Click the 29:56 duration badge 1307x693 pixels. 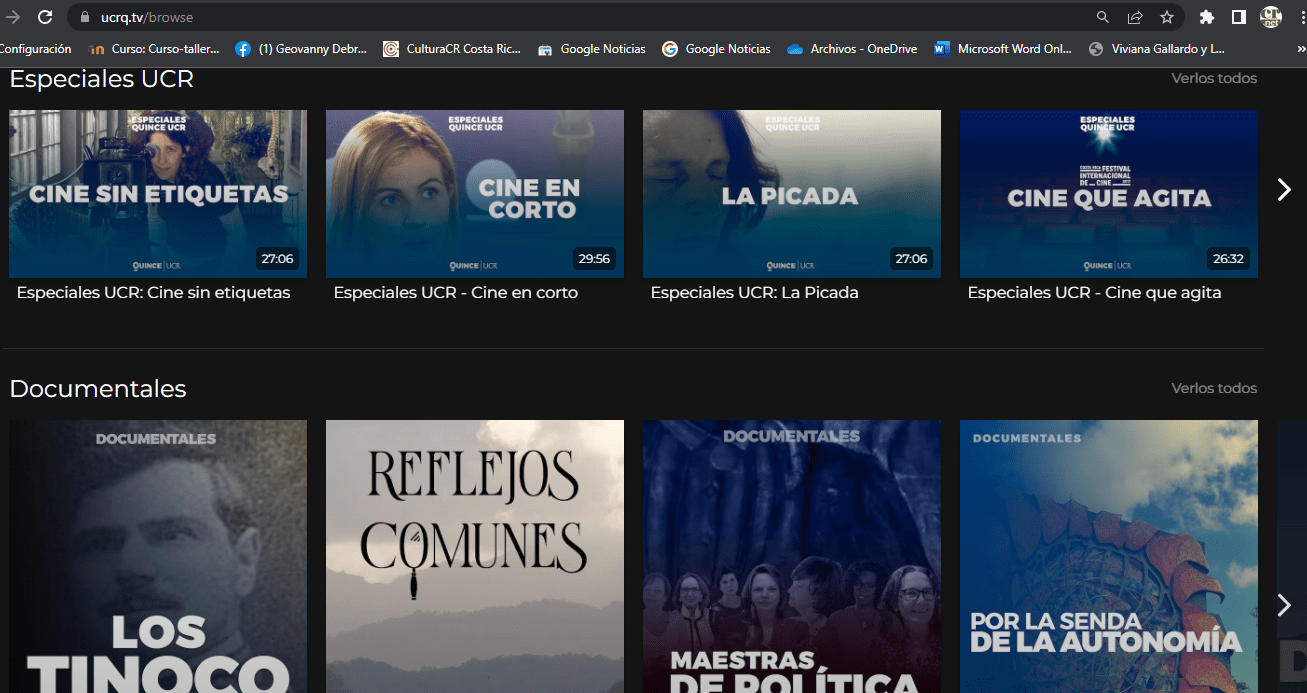click(x=594, y=259)
